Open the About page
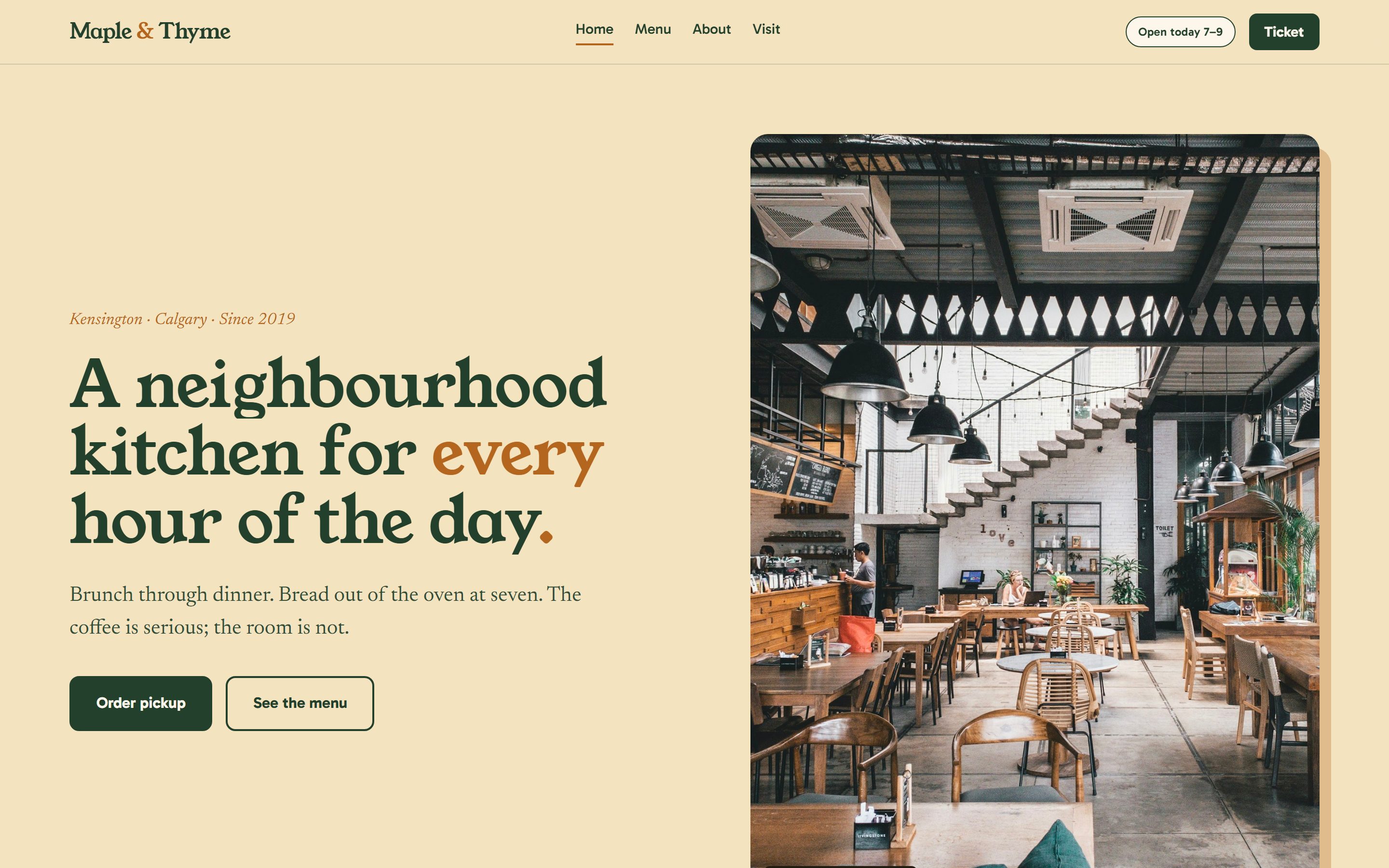The height and width of the screenshot is (868, 1389). [x=711, y=29]
